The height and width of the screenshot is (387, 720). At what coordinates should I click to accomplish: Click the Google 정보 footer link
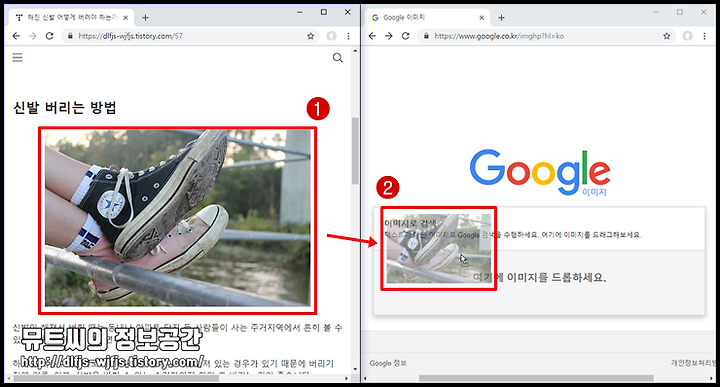[388, 363]
